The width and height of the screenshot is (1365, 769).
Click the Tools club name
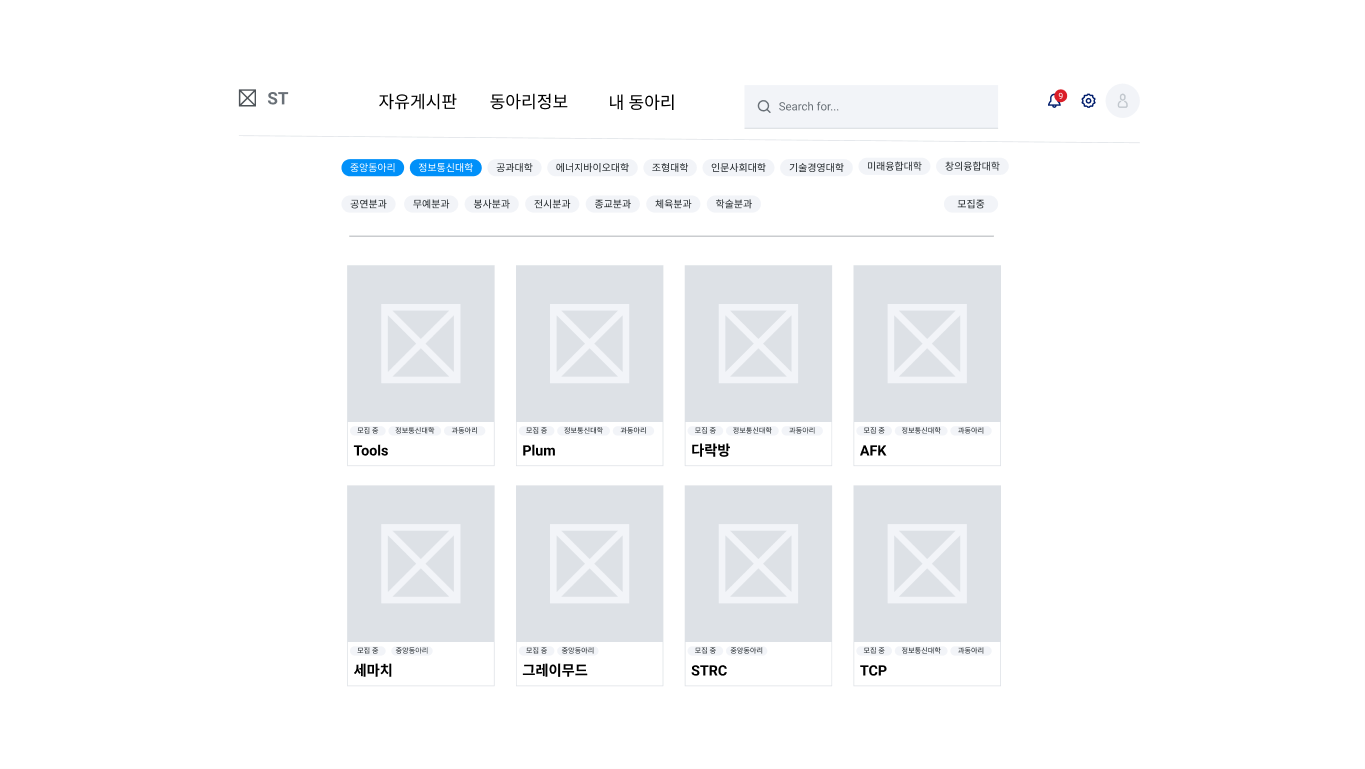[x=371, y=451]
